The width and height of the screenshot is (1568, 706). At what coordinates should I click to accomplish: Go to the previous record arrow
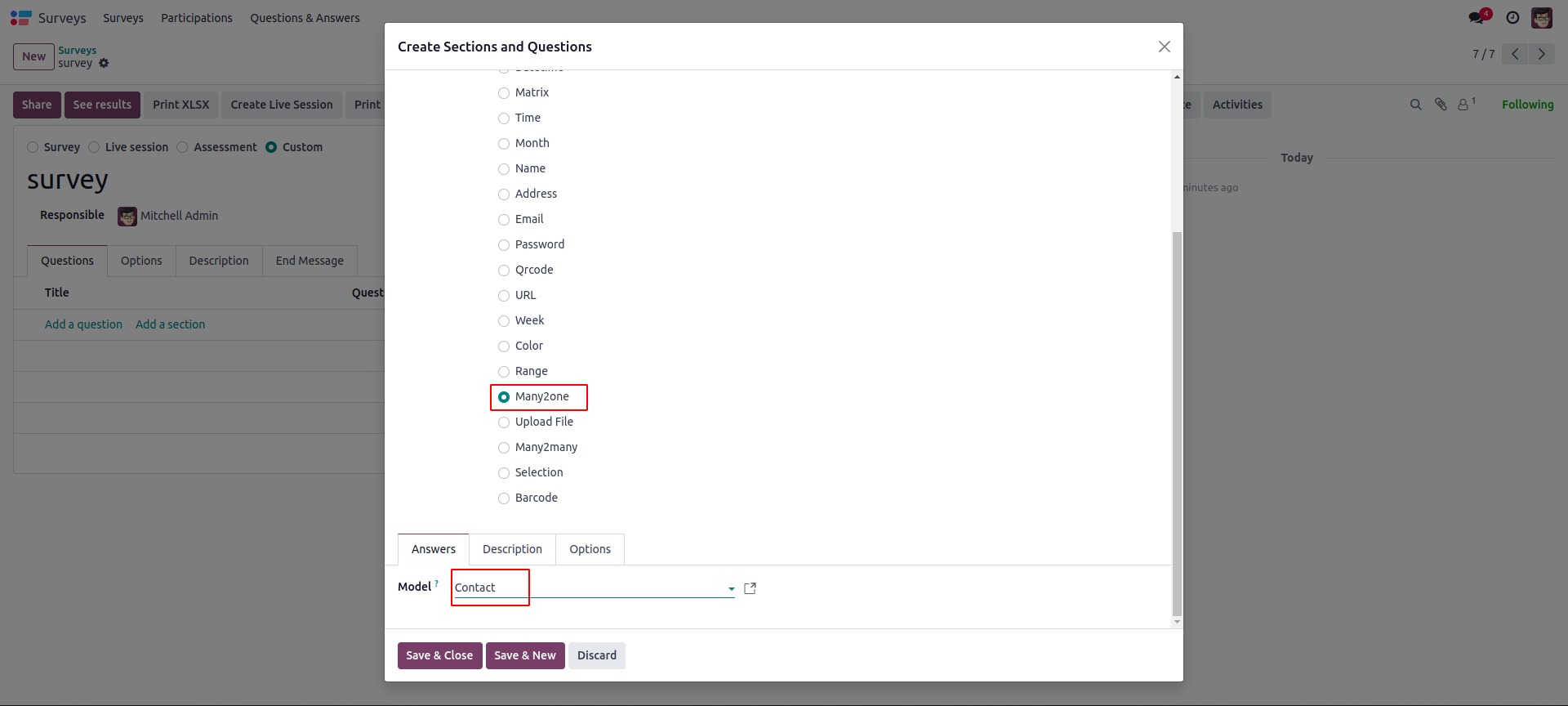[1515, 54]
